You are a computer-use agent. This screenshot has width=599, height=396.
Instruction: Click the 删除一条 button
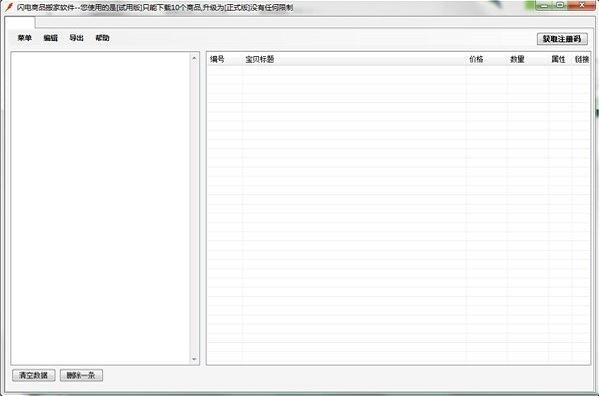tap(81, 375)
